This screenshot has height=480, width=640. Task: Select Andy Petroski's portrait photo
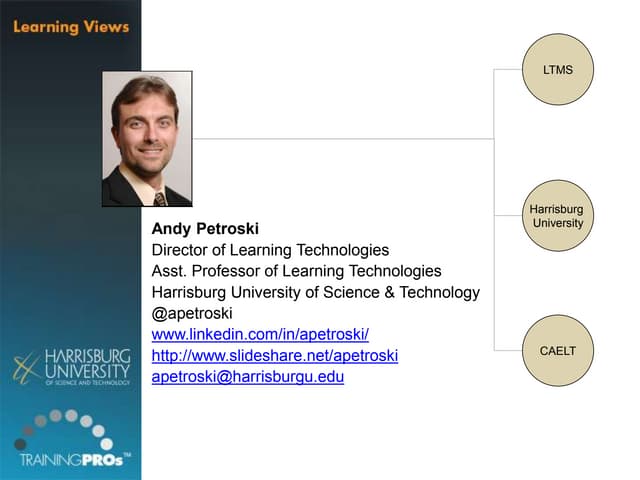pyautogui.click(x=147, y=139)
